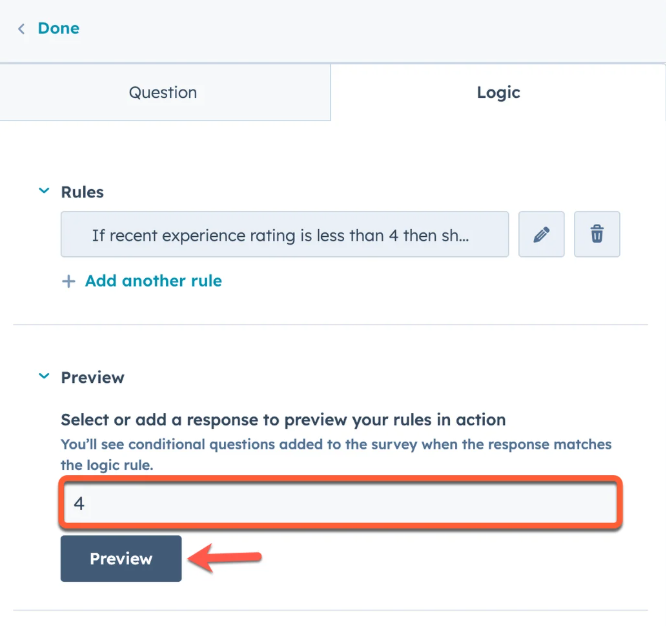Viewport: 666px width, 626px height.
Task: Click the Done link
Action: (58, 28)
